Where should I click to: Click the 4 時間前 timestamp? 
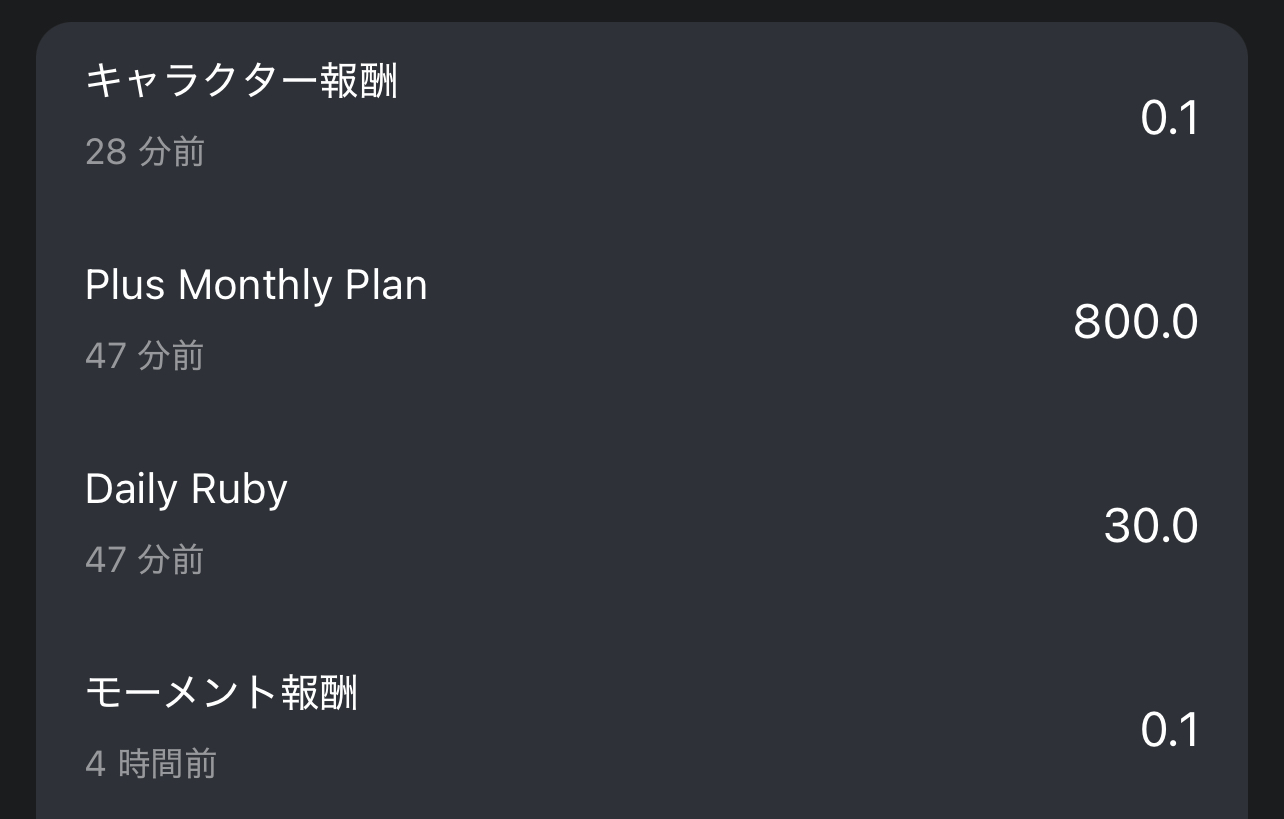pos(151,764)
